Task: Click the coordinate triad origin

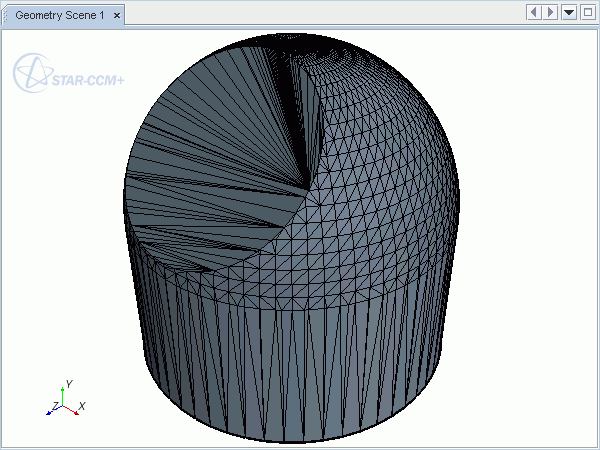Action: (x=62, y=406)
